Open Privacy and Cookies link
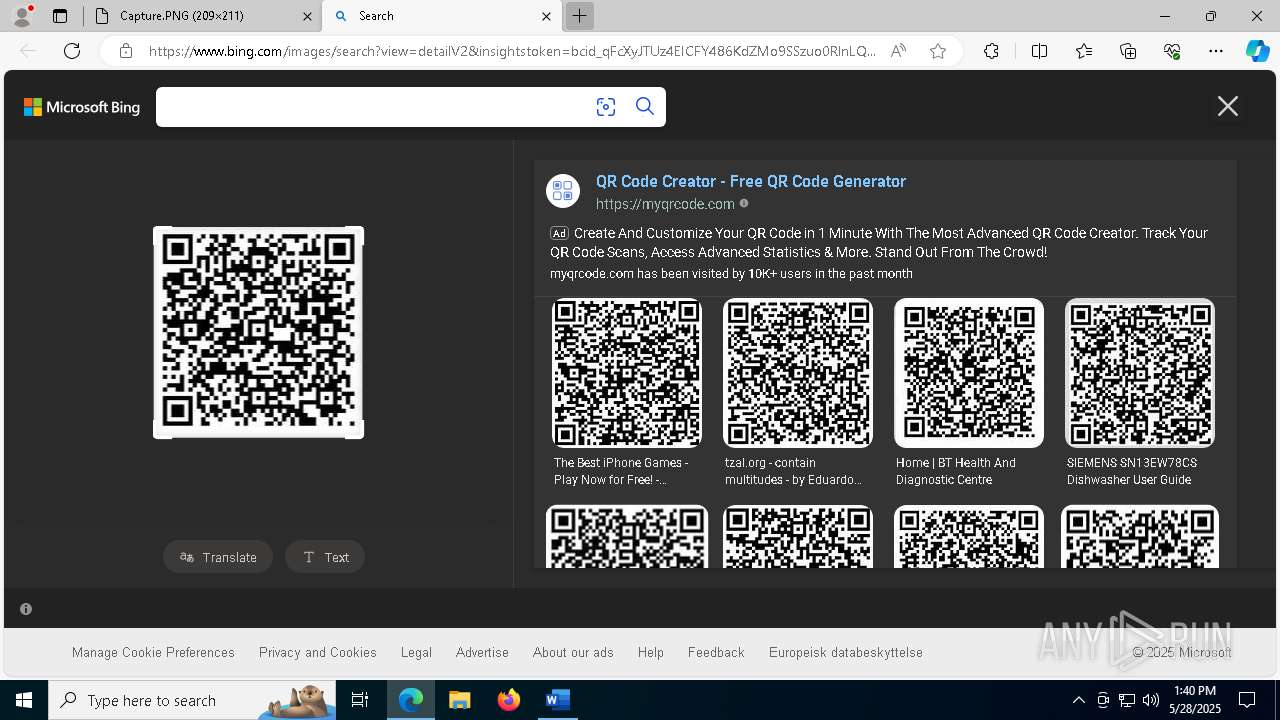This screenshot has height=720, width=1280. point(318,652)
